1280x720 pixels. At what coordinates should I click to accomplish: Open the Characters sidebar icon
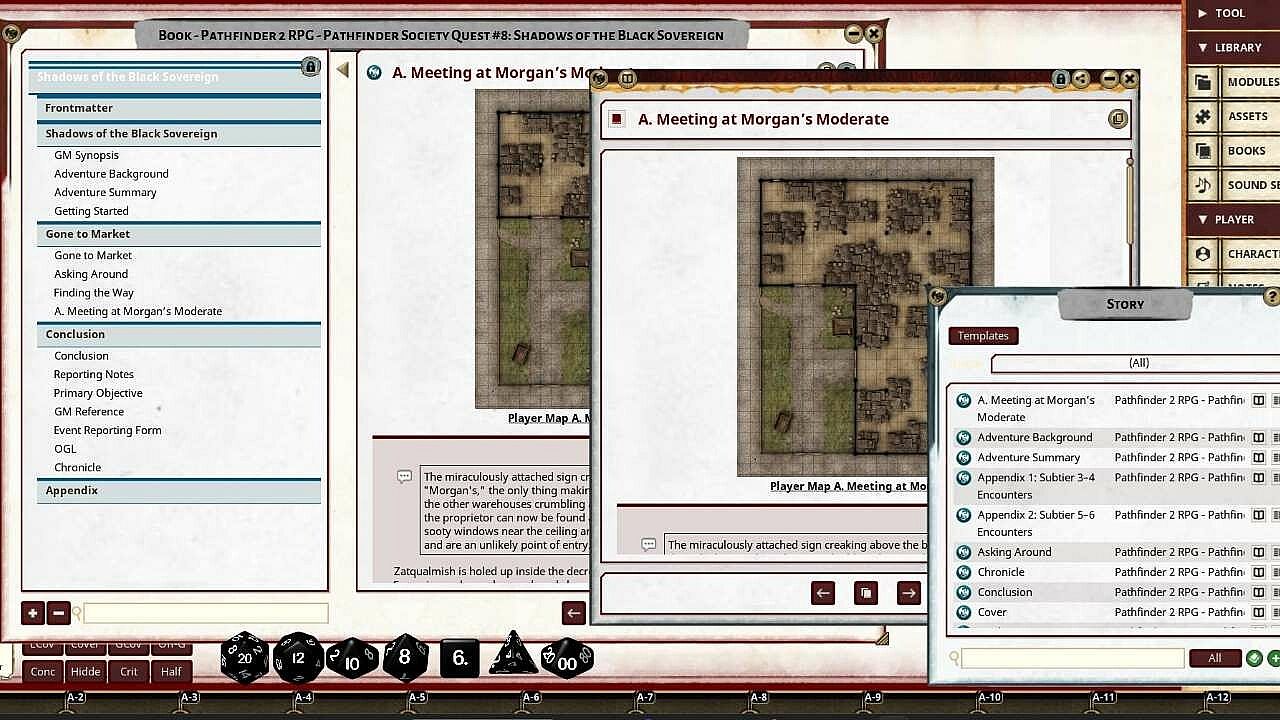tap(1203, 254)
